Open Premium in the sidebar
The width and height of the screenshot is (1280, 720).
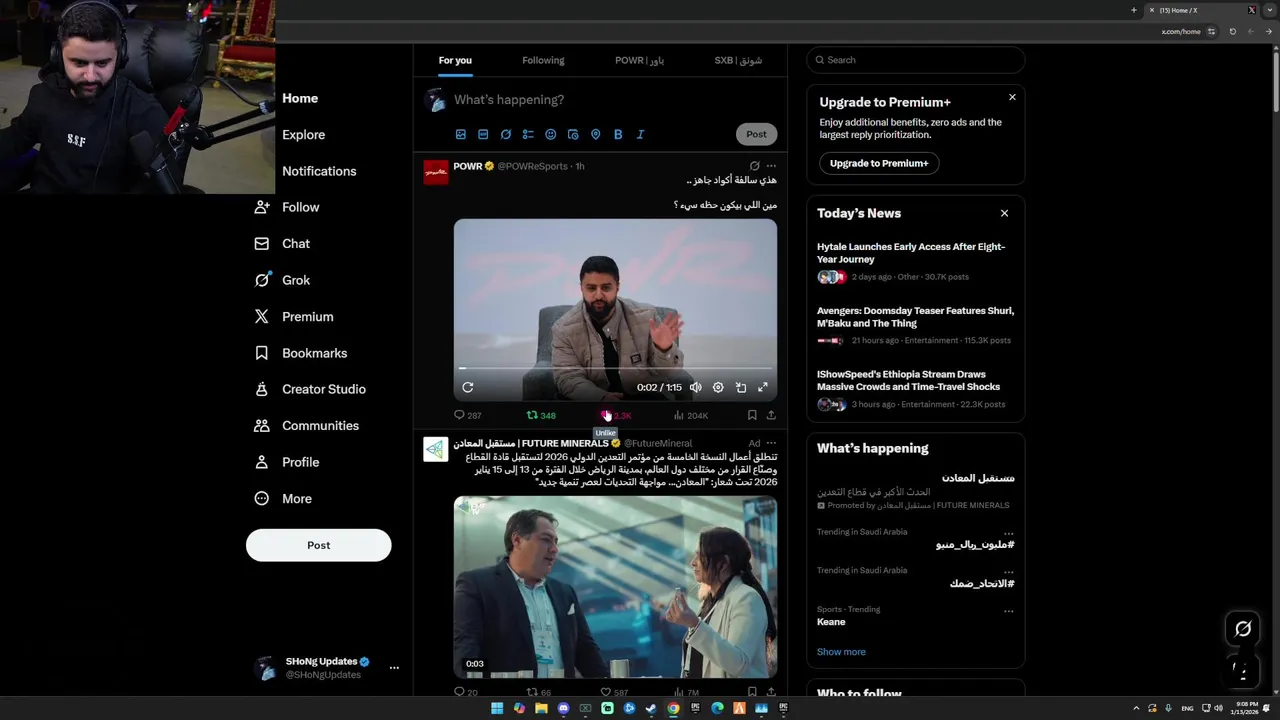point(293,317)
